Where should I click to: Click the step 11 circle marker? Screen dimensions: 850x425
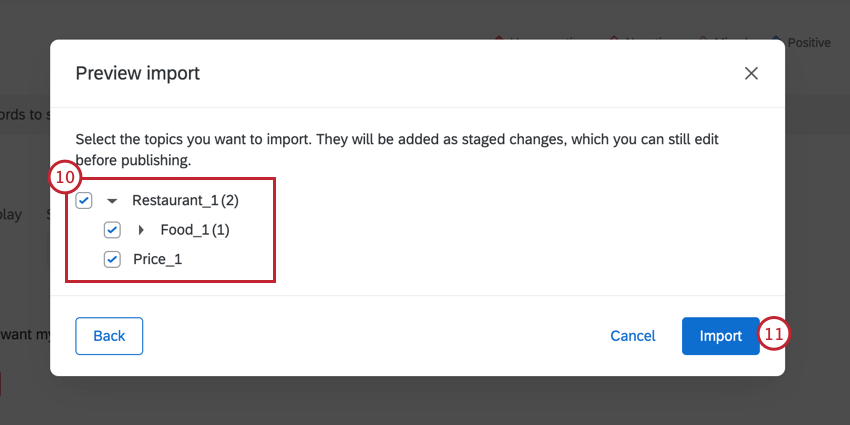[x=774, y=335]
